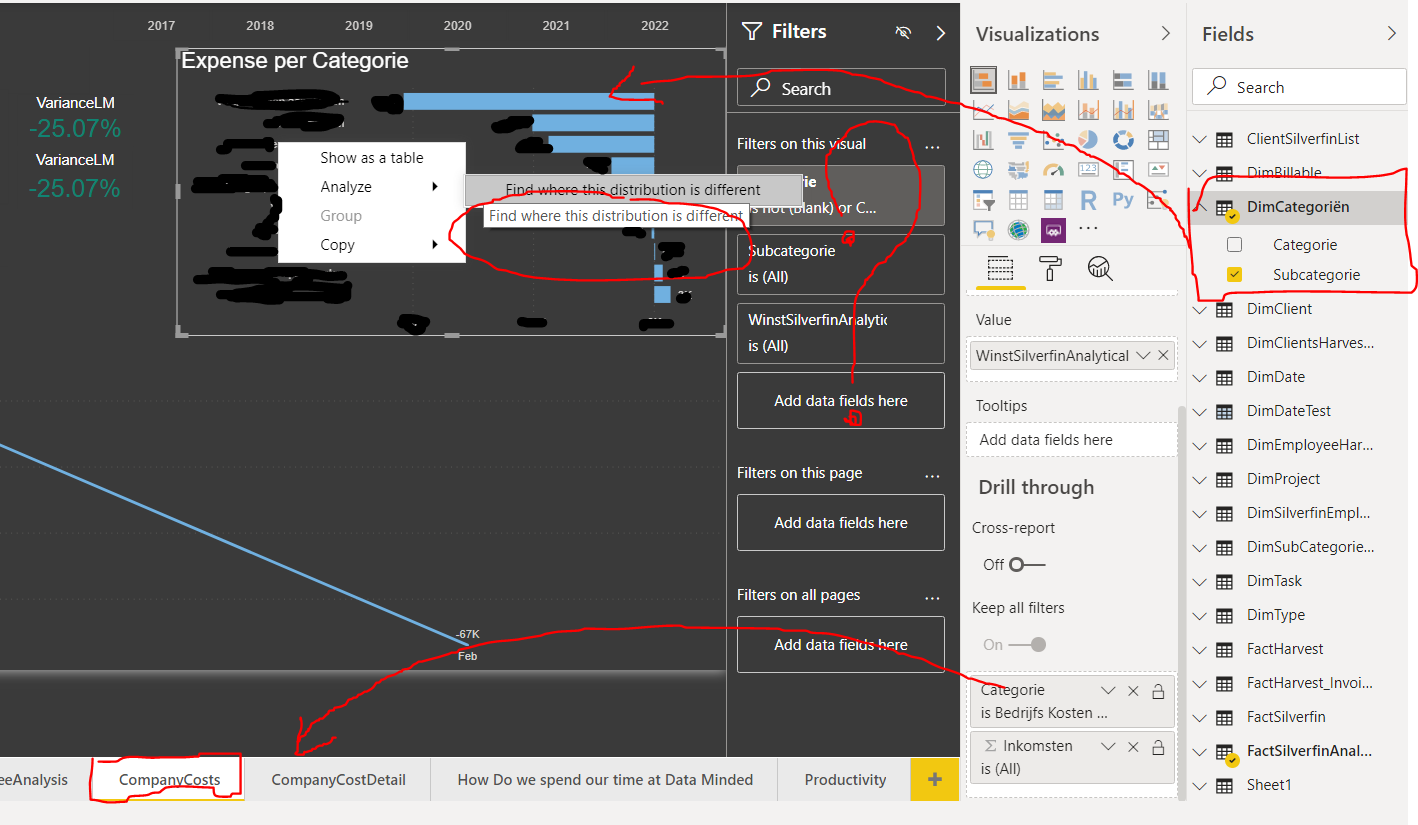This screenshot has width=1418, height=825.
Task: Remove WinstSilverfinAnalytical from Value well
Action: point(1164,355)
